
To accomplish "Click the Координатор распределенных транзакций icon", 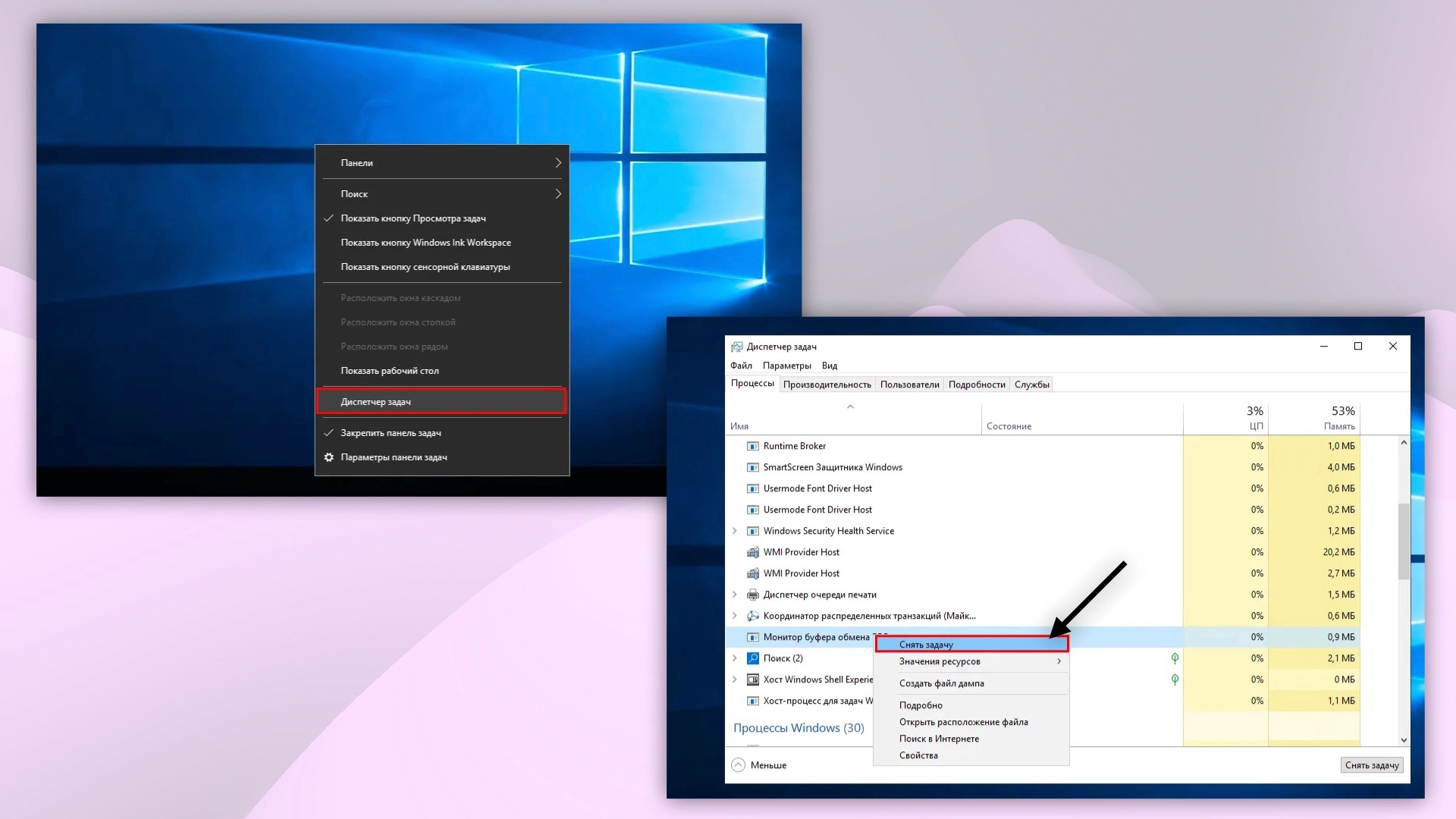I will (752, 616).
